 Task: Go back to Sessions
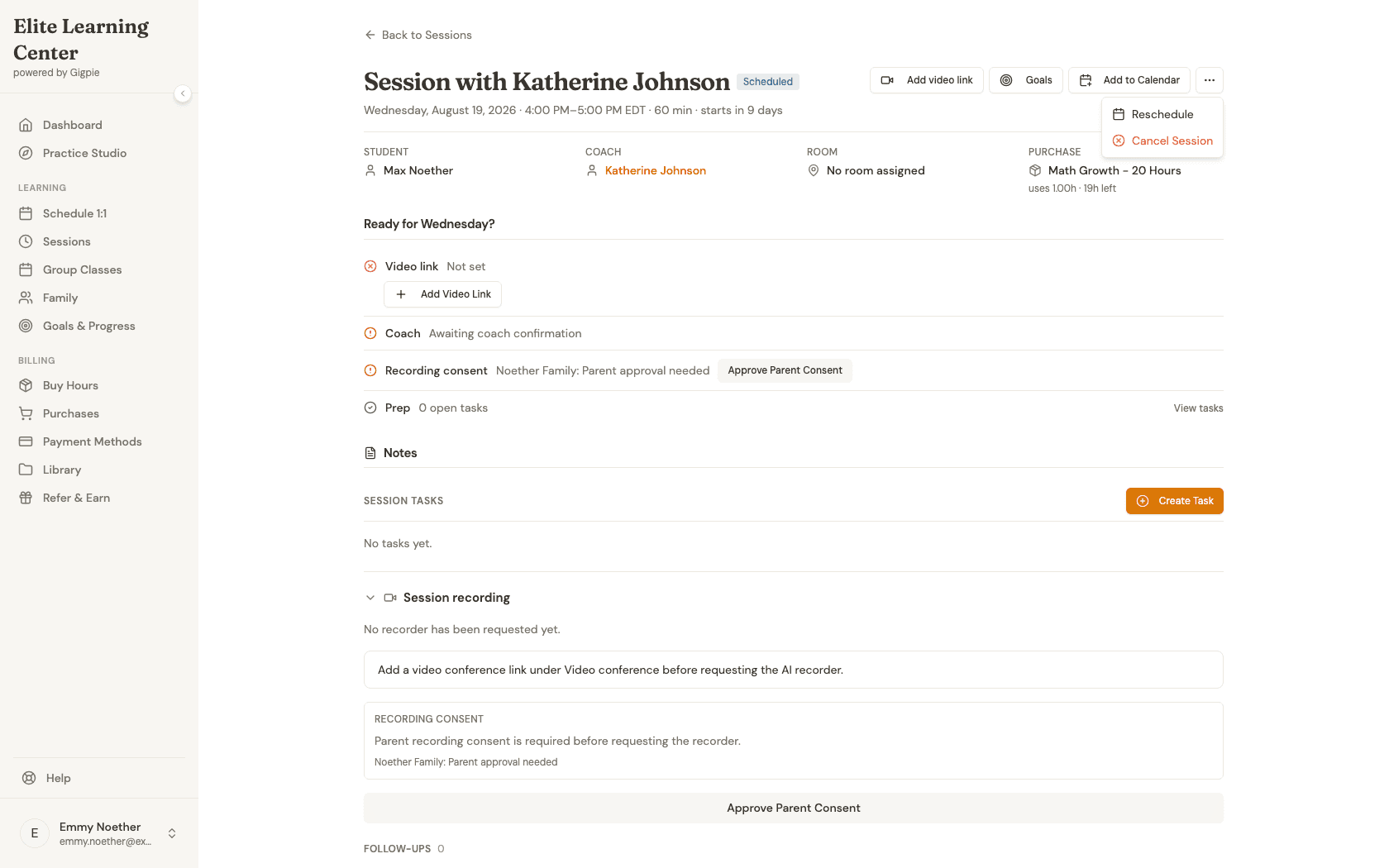tap(418, 35)
